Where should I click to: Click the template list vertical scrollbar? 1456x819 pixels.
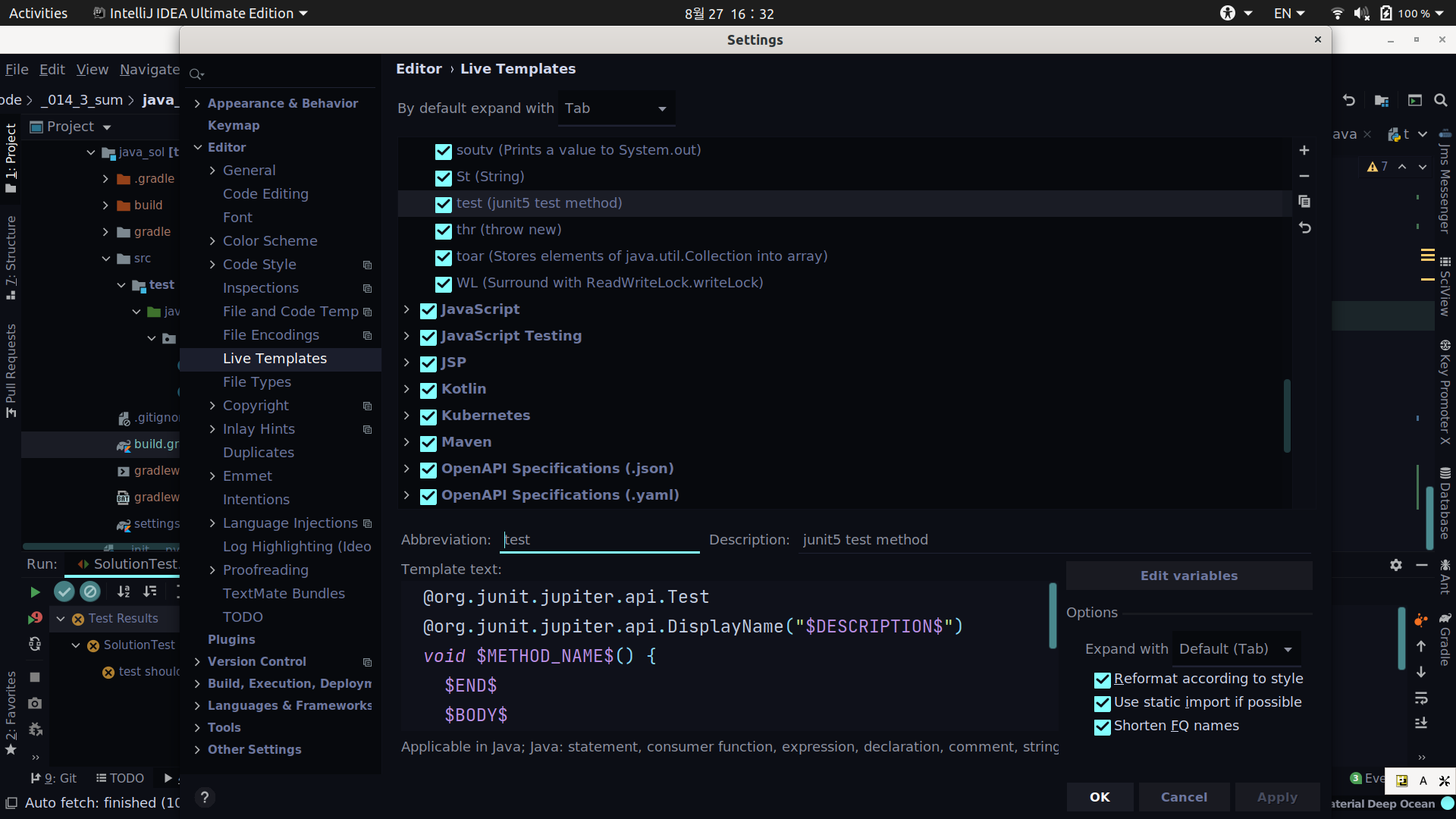[x=1287, y=416]
